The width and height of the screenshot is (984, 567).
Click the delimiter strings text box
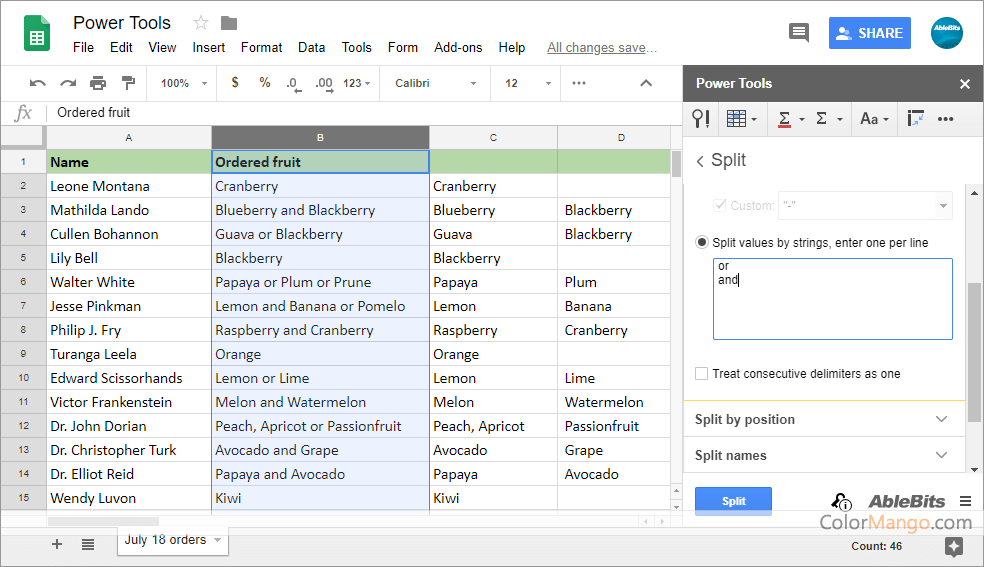(832, 300)
